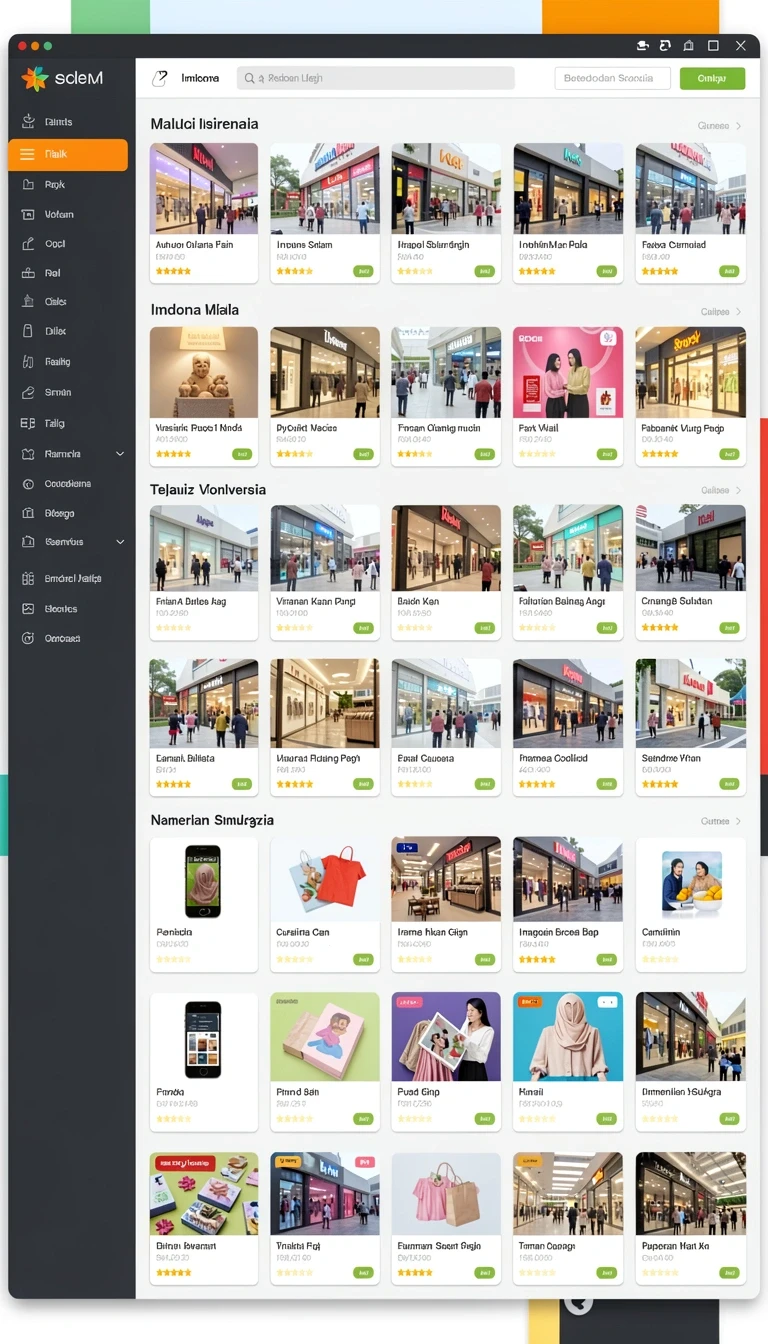
Task: Rate Auhuoi Oilaria Fain using its stars
Action: [173, 271]
